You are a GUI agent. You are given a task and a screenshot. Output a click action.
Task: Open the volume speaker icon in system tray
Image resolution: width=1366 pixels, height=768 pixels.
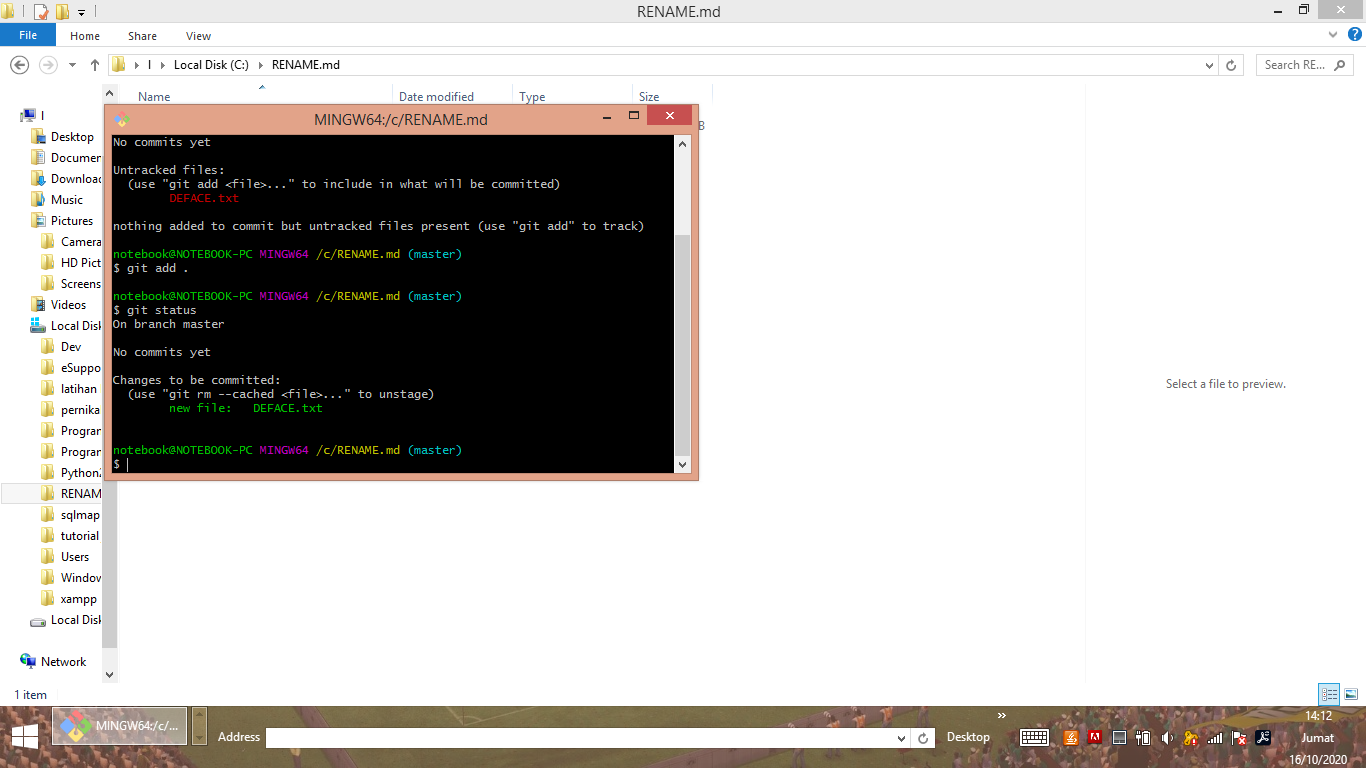pyautogui.click(x=1167, y=737)
